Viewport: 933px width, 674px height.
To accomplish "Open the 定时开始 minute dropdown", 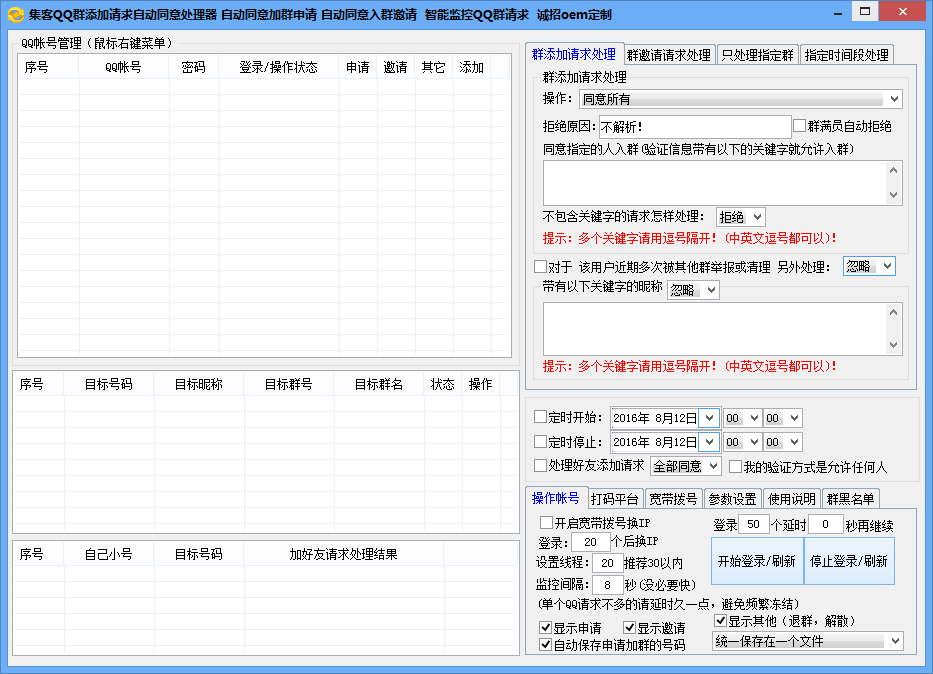I will click(782, 418).
